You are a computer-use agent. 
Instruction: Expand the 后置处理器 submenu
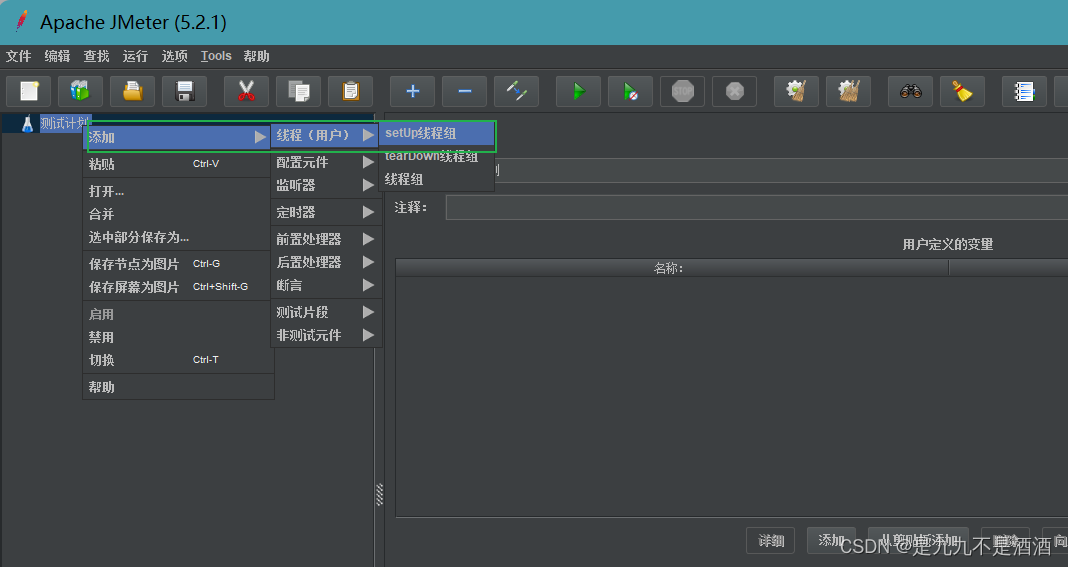(x=325, y=262)
